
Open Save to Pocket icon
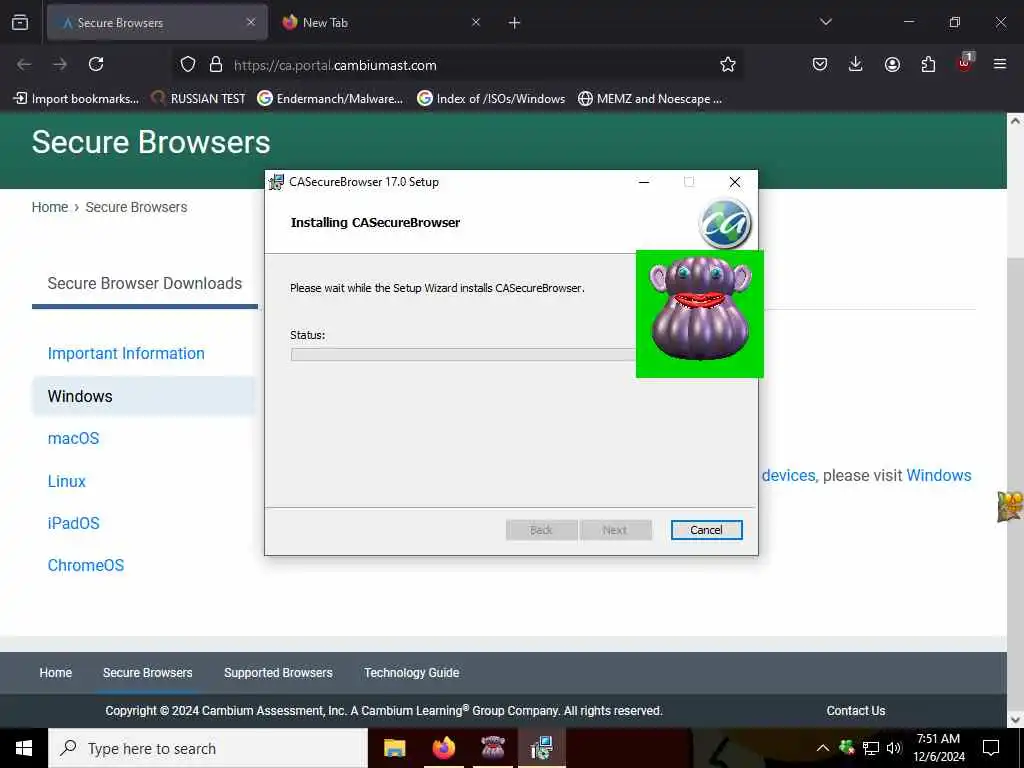click(820, 64)
